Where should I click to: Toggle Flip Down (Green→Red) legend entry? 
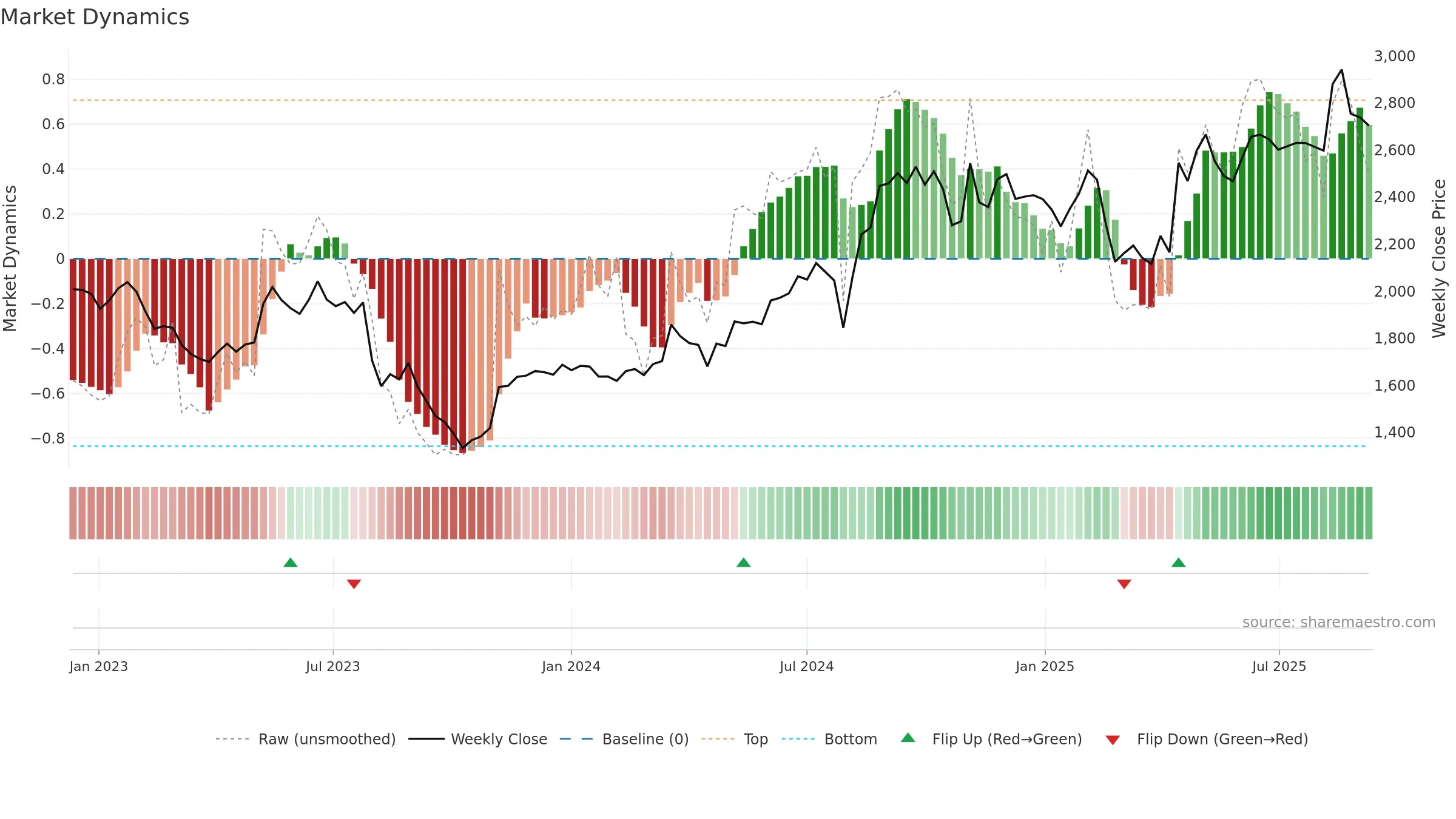tap(1207, 739)
